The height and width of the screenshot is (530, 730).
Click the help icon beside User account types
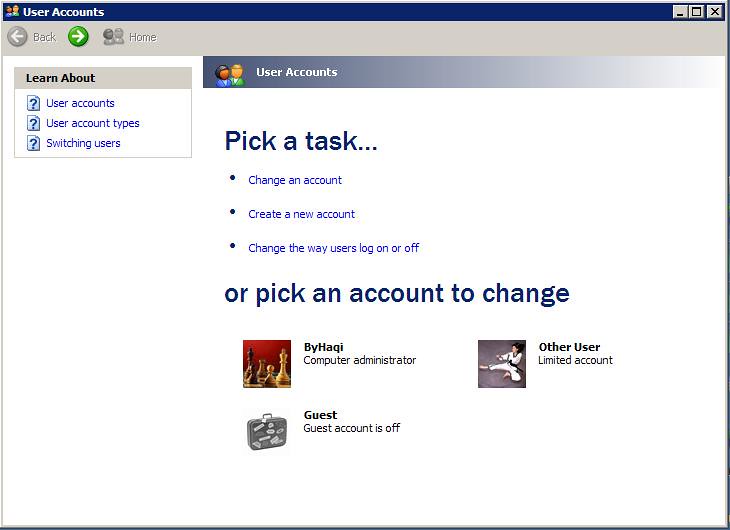[x=33, y=123]
